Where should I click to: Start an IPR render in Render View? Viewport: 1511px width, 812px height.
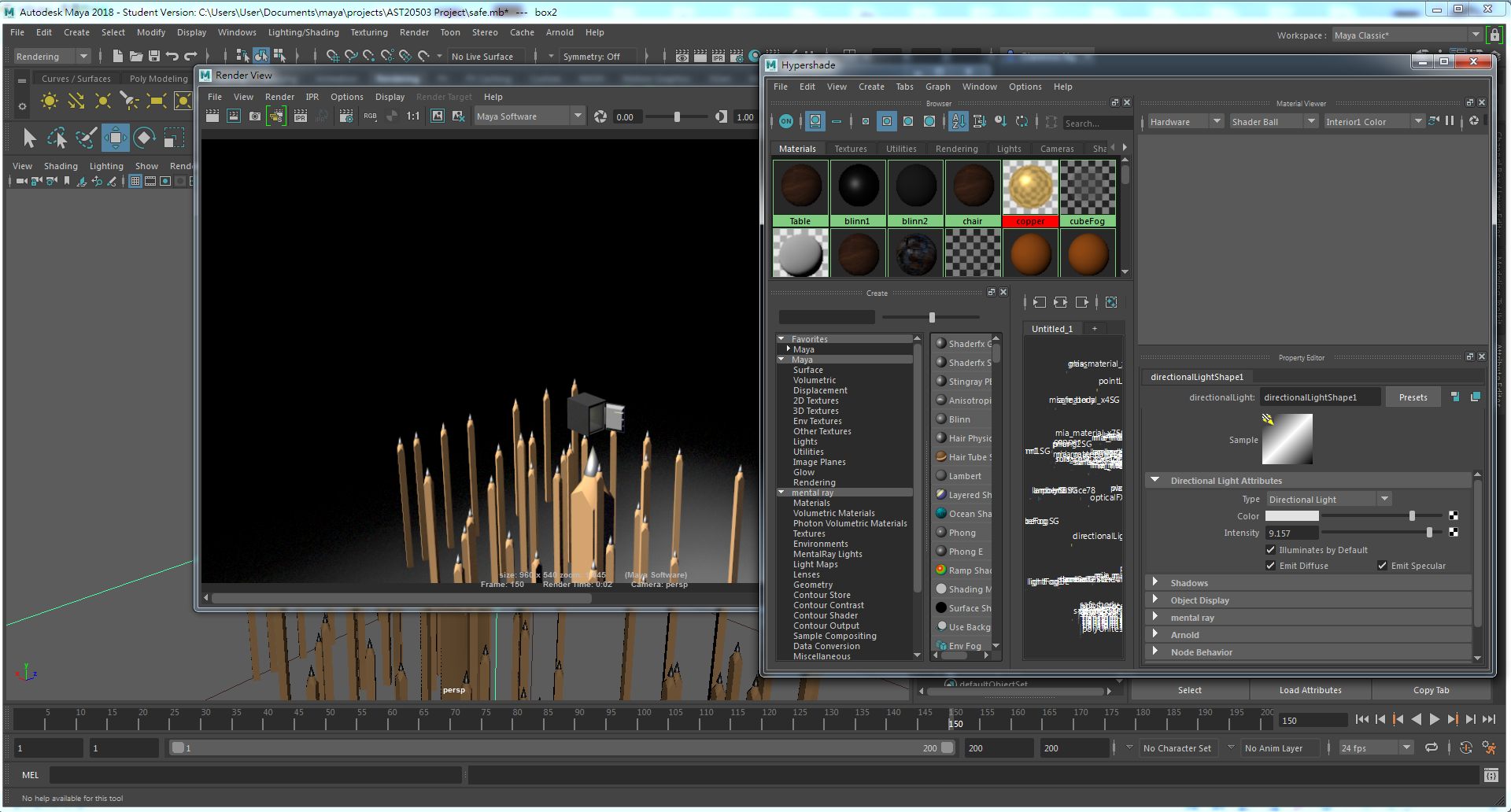coord(301,116)
